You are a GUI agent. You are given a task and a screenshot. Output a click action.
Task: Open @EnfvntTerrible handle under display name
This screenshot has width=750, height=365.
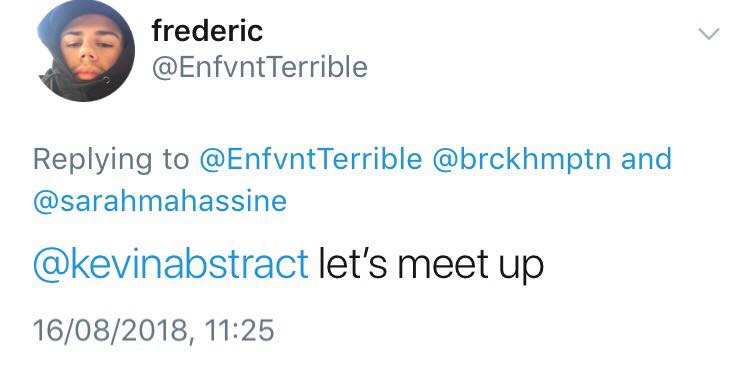tap(260, 67)
